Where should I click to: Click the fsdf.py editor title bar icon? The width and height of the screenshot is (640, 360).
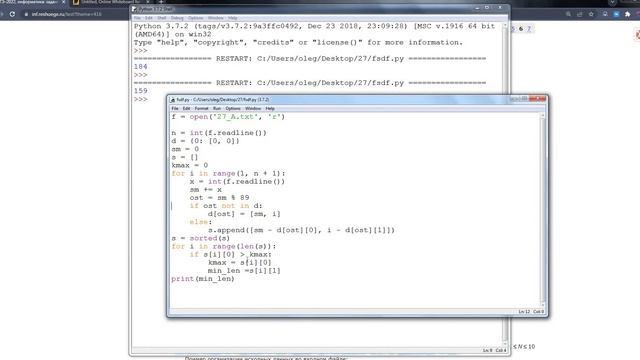point(173,100)
